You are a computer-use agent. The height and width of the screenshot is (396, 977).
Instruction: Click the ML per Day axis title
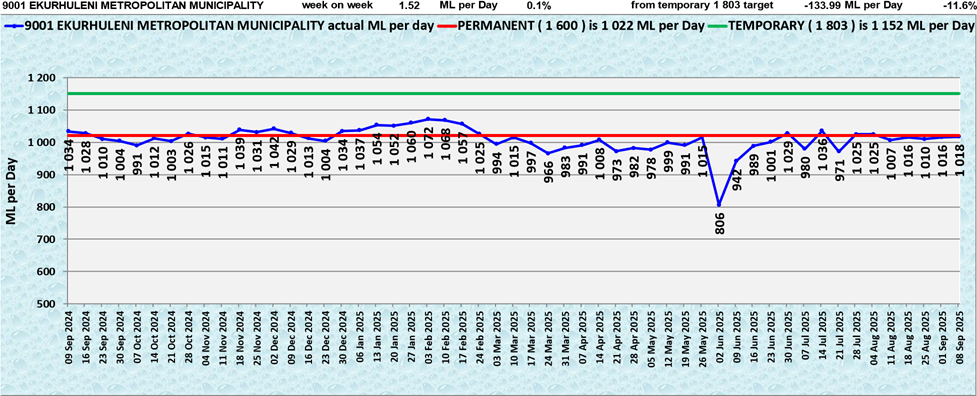[11, 191]
